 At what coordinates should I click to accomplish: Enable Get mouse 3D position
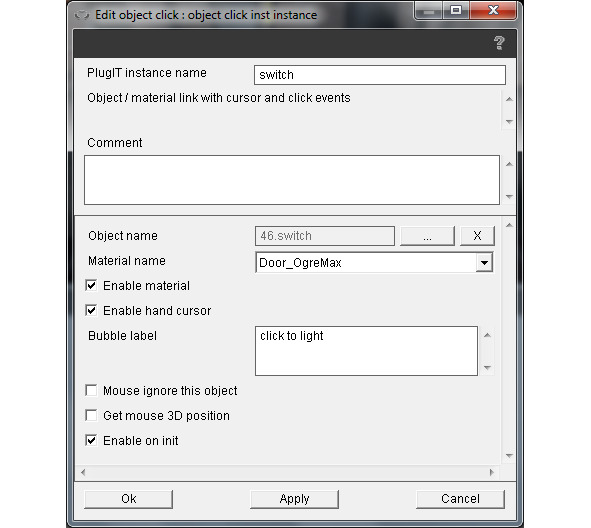tap(91, 415)
